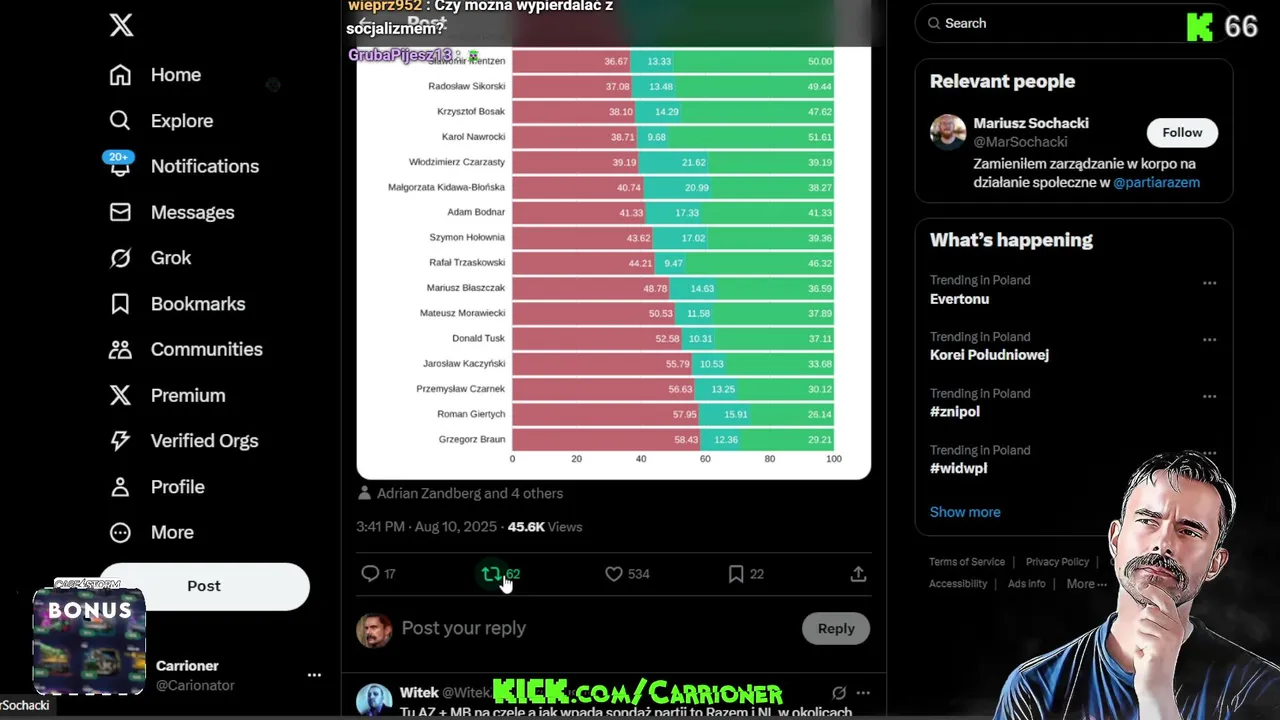Follow Mariusz Sochacki
Image resolution: width=1280 pixels, height=720 pixels.
[x=1182, y=132]
